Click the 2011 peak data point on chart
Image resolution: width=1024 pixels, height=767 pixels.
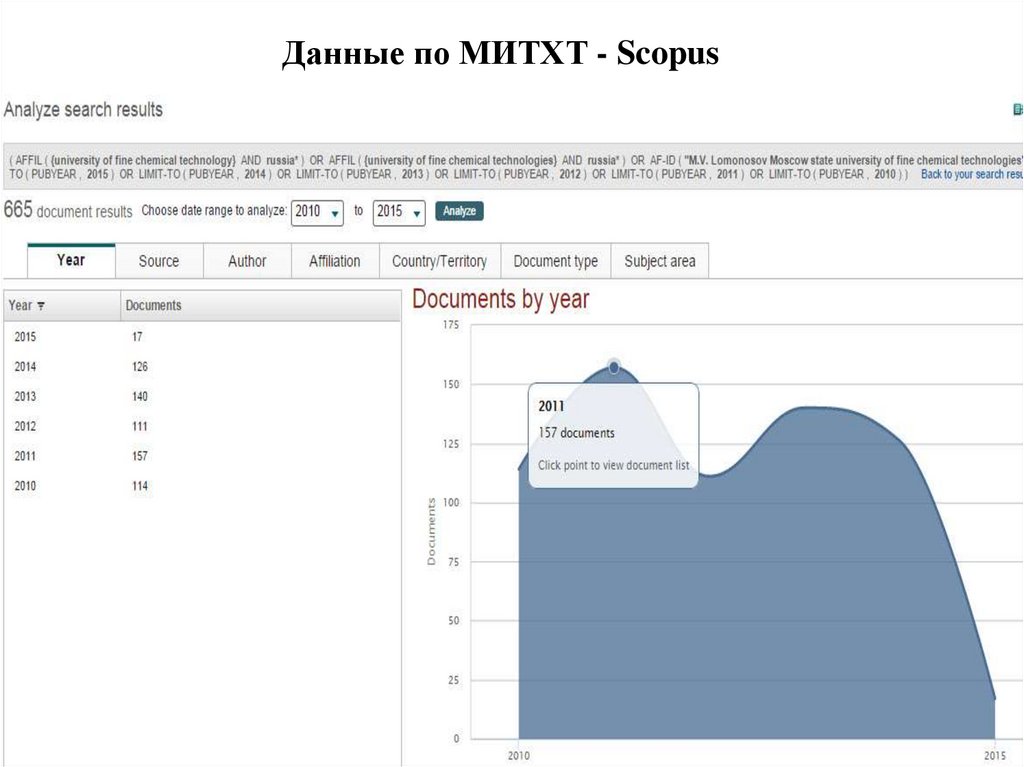tap(614, 367)
